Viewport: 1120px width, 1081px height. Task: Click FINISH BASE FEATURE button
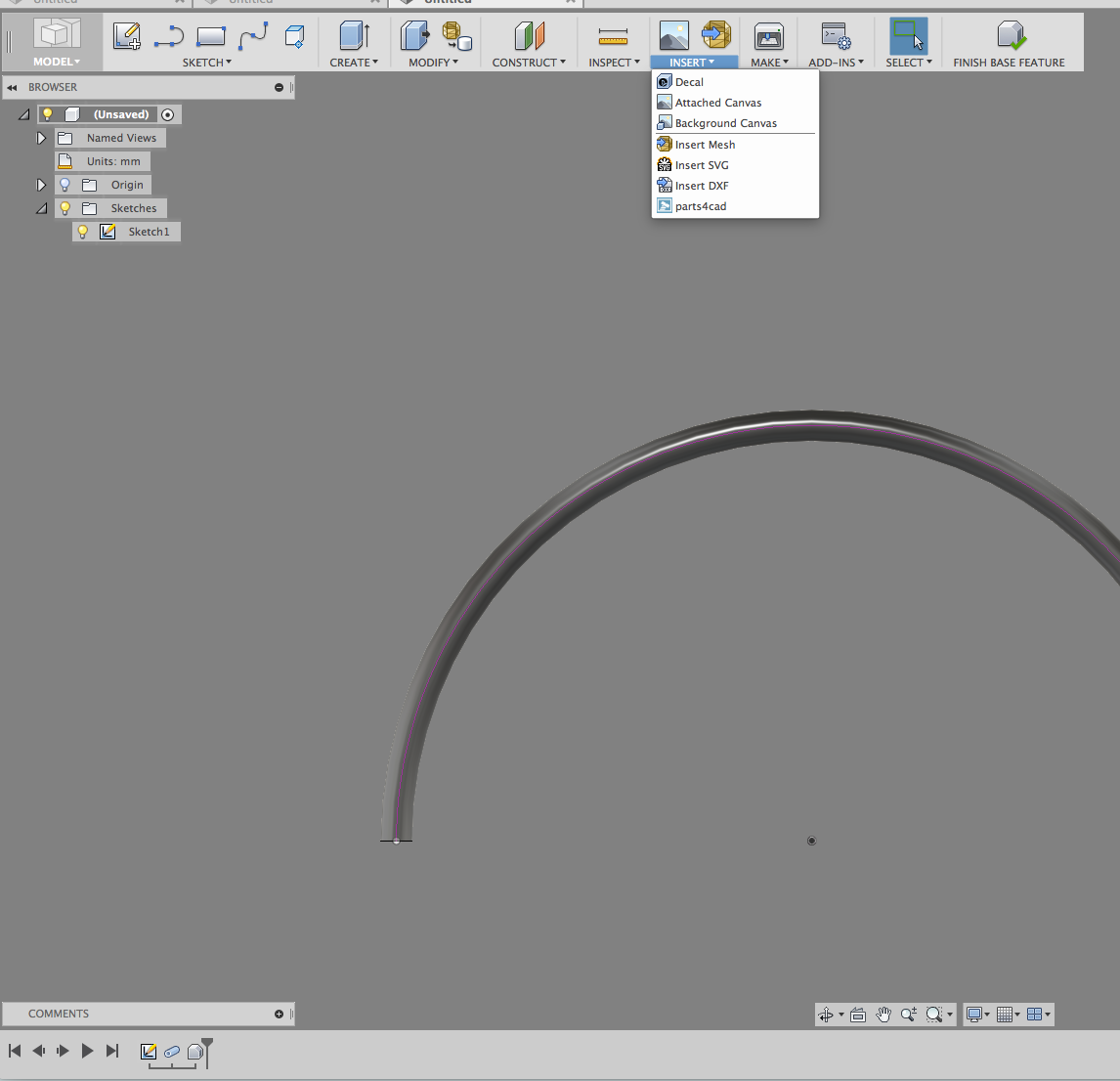pyautogui.click(x=1009, y=44)
